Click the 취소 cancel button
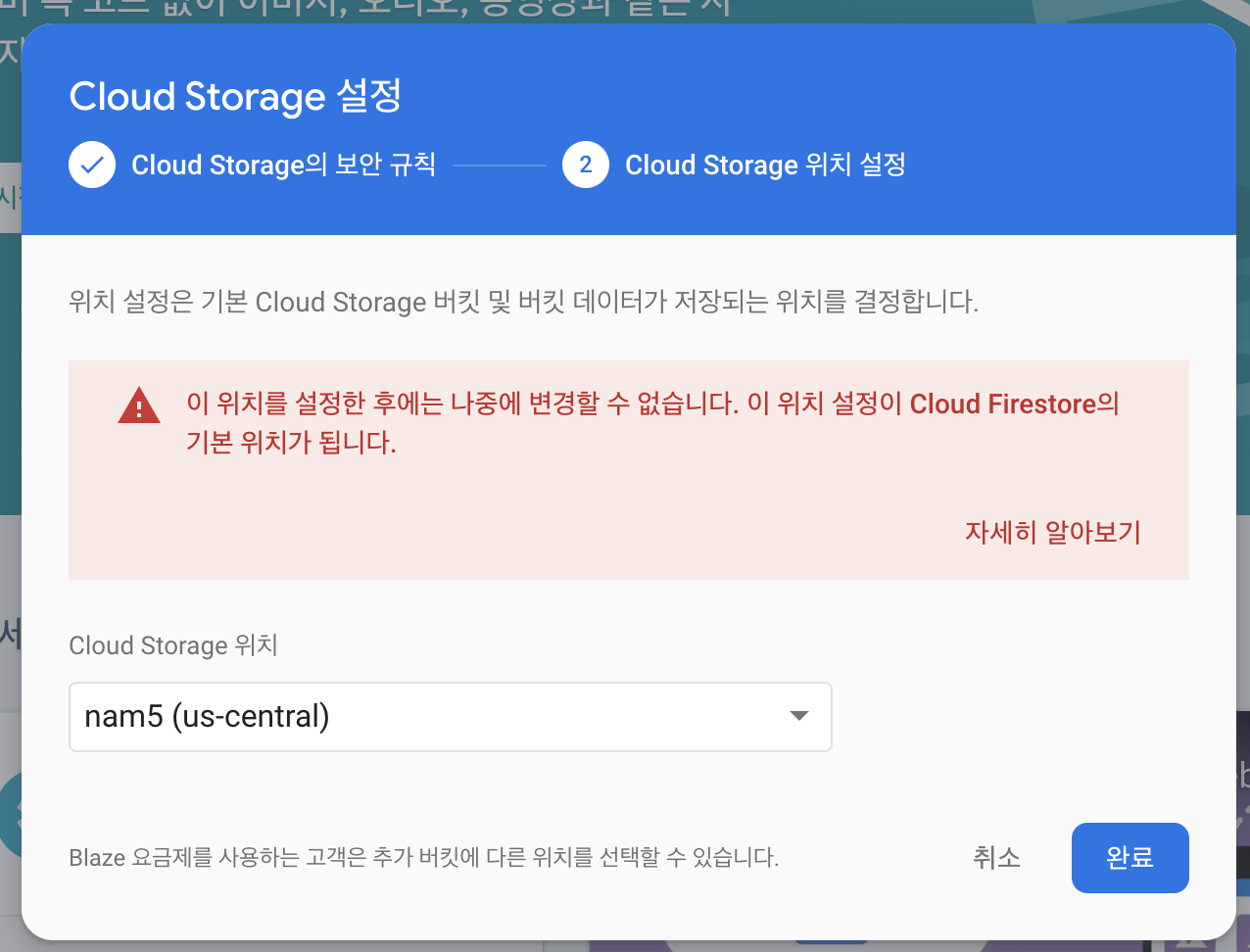 [996, 858]
